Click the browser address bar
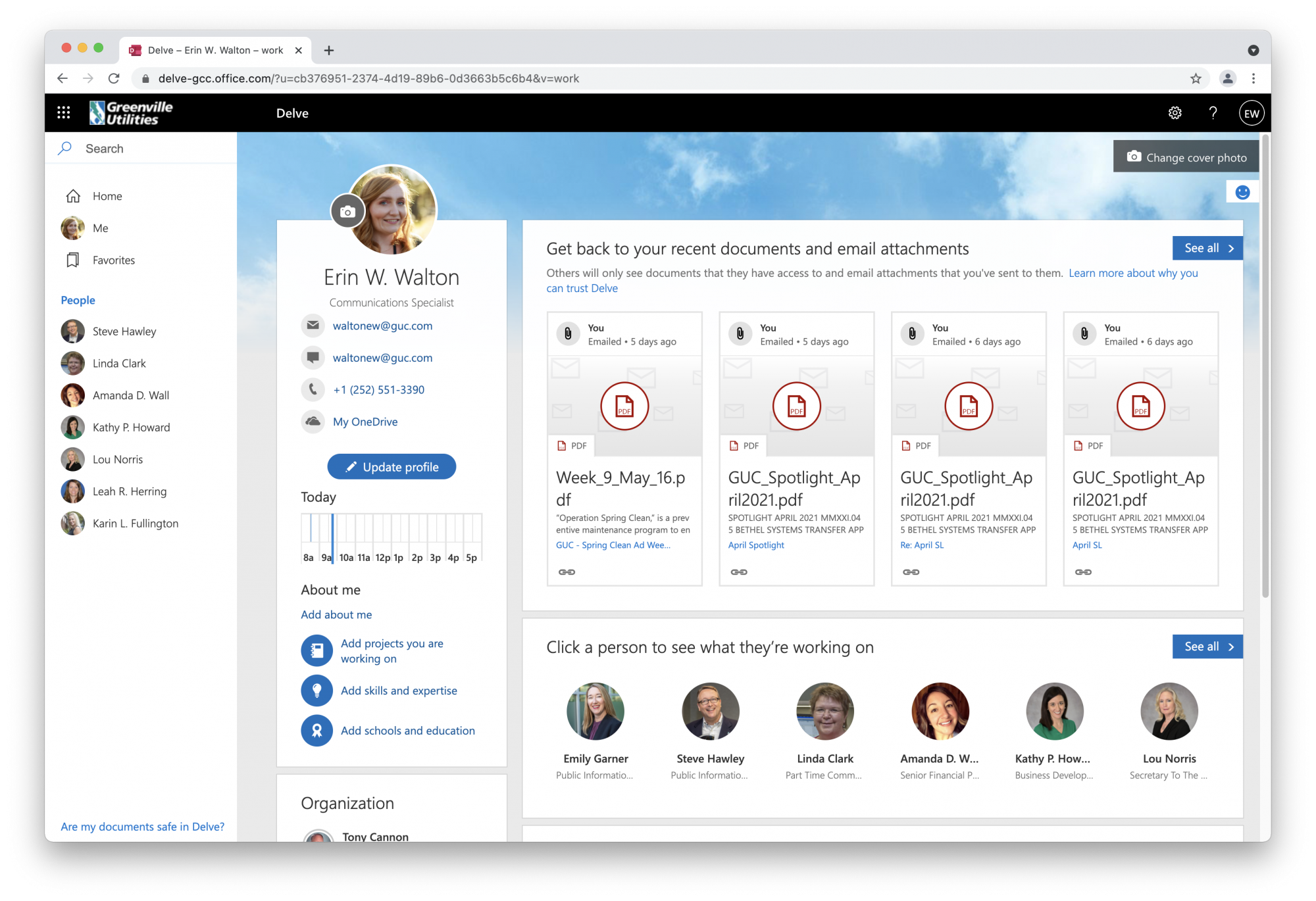This screenshot has height=901, width=1316. click(658, 79)
